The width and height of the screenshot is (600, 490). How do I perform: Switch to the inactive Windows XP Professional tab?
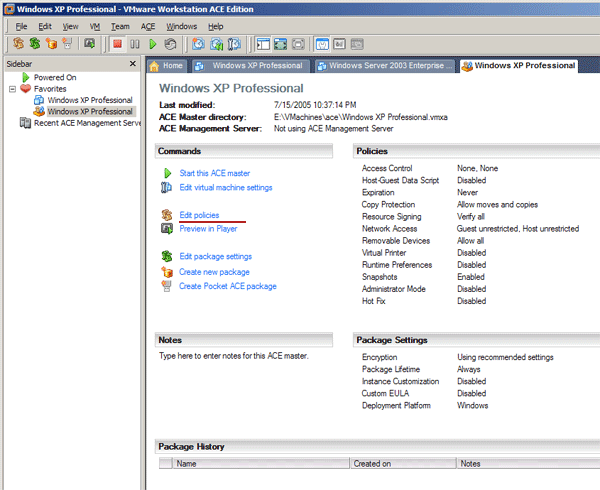pos(251,66)
